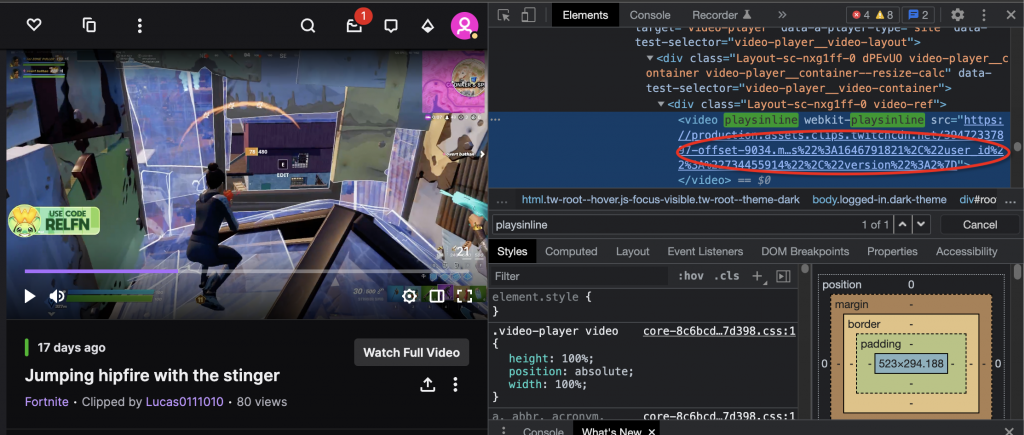The image size is (1024, 435).
Task: Click the share upload icon under video
Action: (x=428, y=384)
